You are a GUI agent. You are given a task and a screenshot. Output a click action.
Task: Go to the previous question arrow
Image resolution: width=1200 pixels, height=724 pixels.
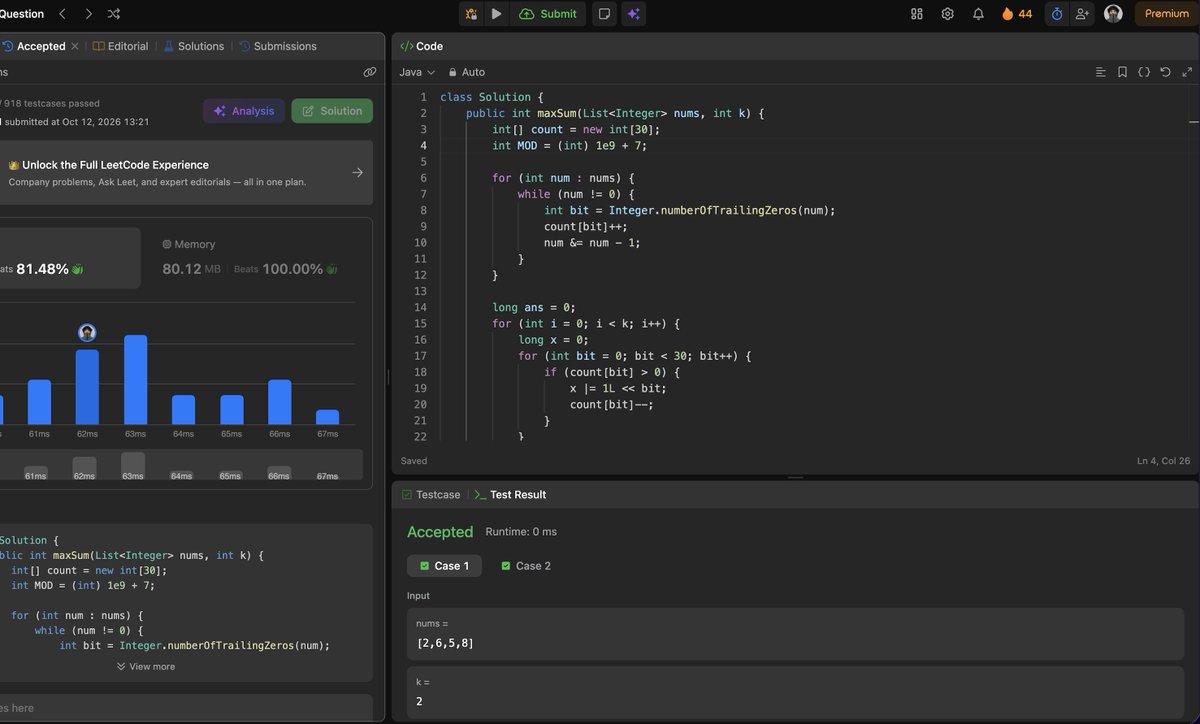(62, 14)
